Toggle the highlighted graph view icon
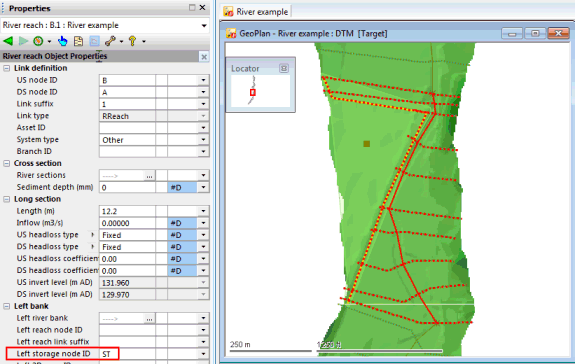The image size is (575, 364). [x=94, y=41]
